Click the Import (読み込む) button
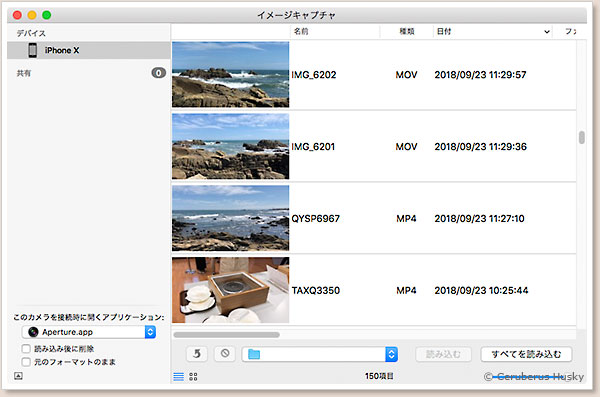 [x=443, y=354]
